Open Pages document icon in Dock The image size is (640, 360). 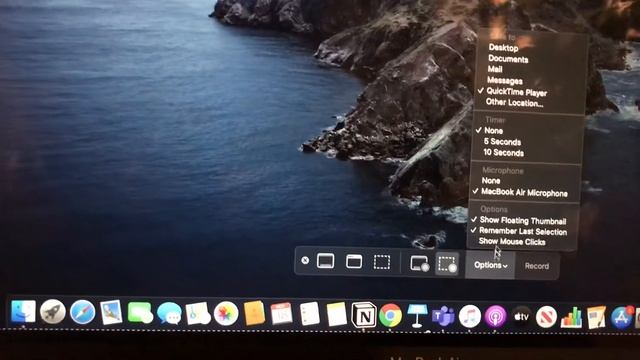pos(596,317)
